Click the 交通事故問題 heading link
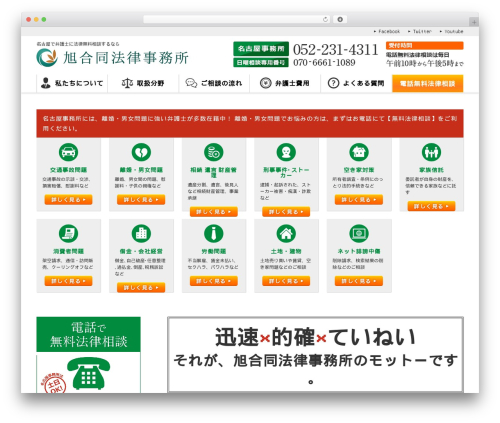500x423 pixels. (68, 170)
